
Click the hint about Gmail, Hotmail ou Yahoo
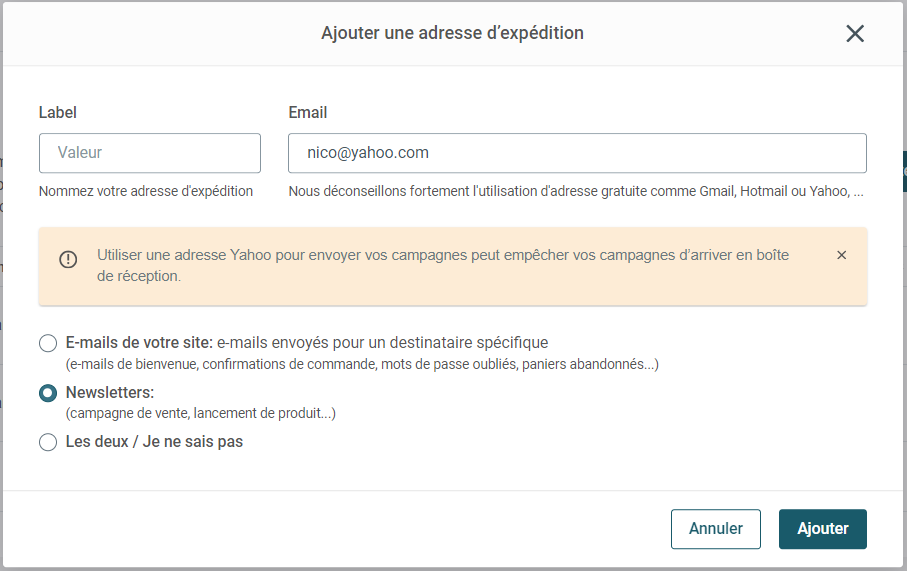pyautogui.click(x=576, y=191)
